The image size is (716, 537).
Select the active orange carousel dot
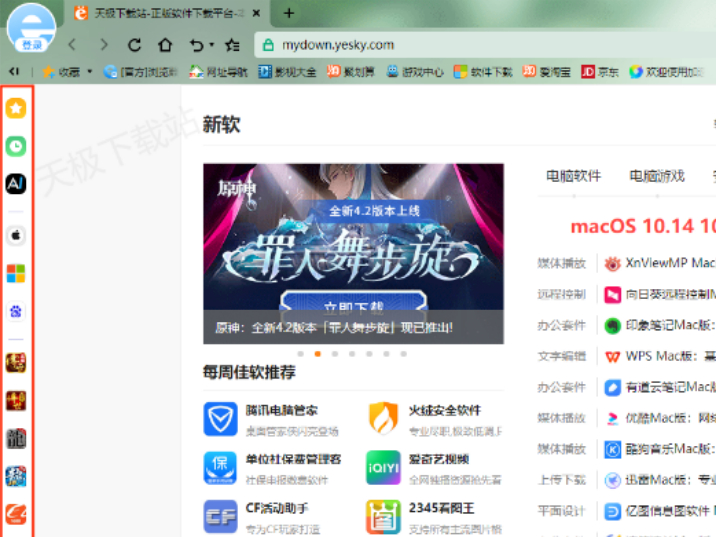(x=318, y=354)
